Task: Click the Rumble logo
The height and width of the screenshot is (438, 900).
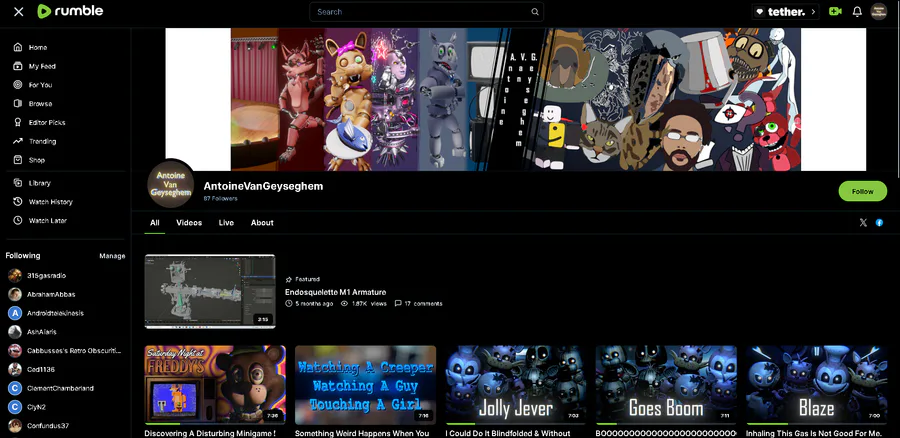Action: coord(70,11)
